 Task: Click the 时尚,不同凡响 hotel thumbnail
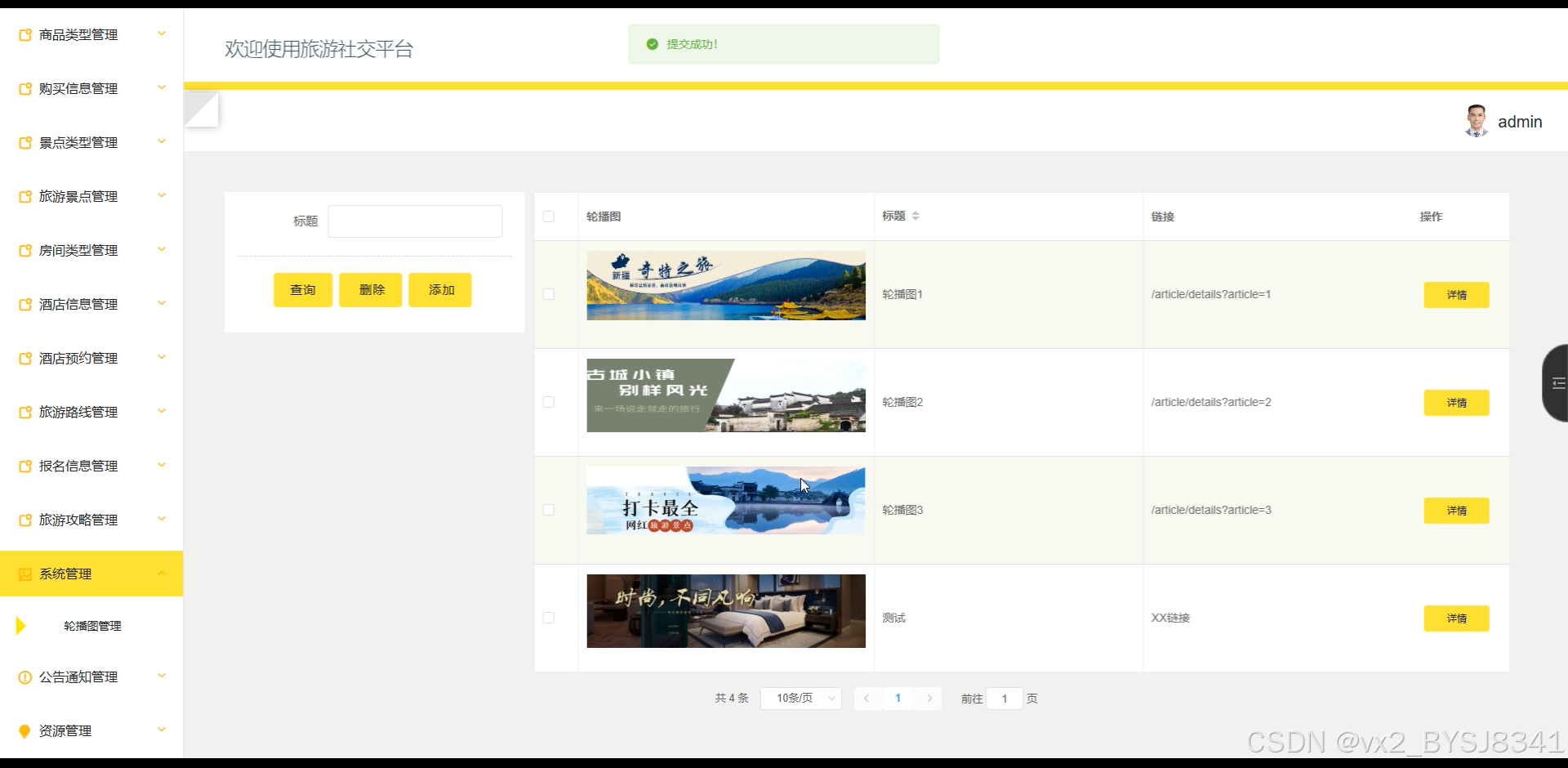pos(726,611)
